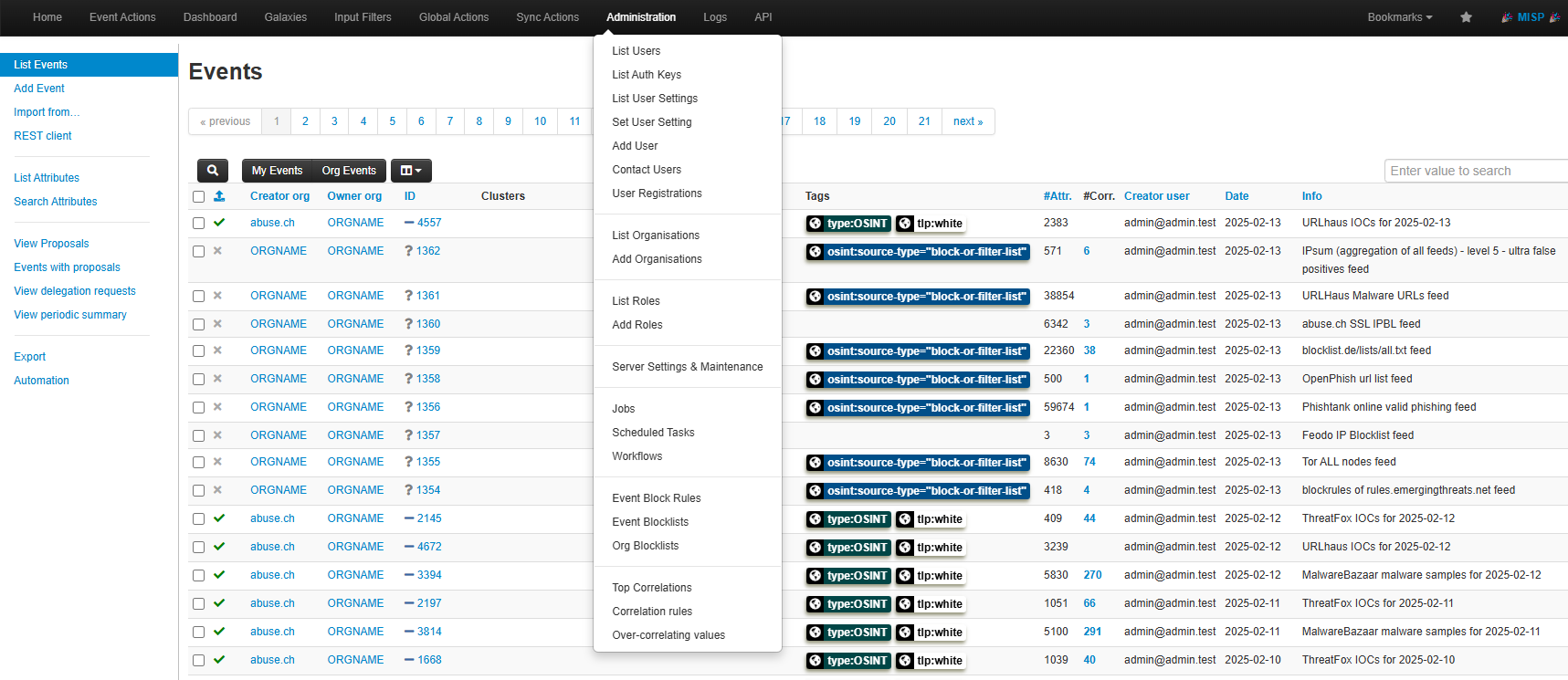The width and height of the screenshot is (1568, 680).
Task: Open the Global Actions menu
Action: (454, 17)
